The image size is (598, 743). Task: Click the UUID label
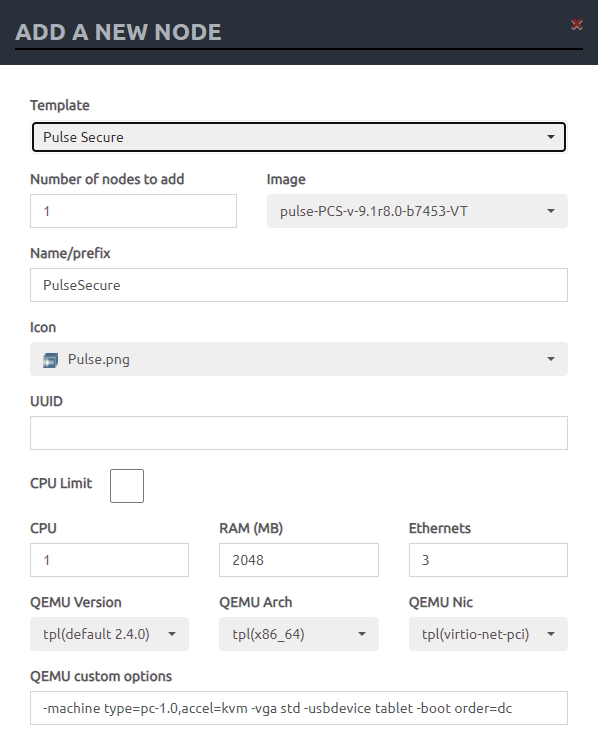tap(46, 401)
